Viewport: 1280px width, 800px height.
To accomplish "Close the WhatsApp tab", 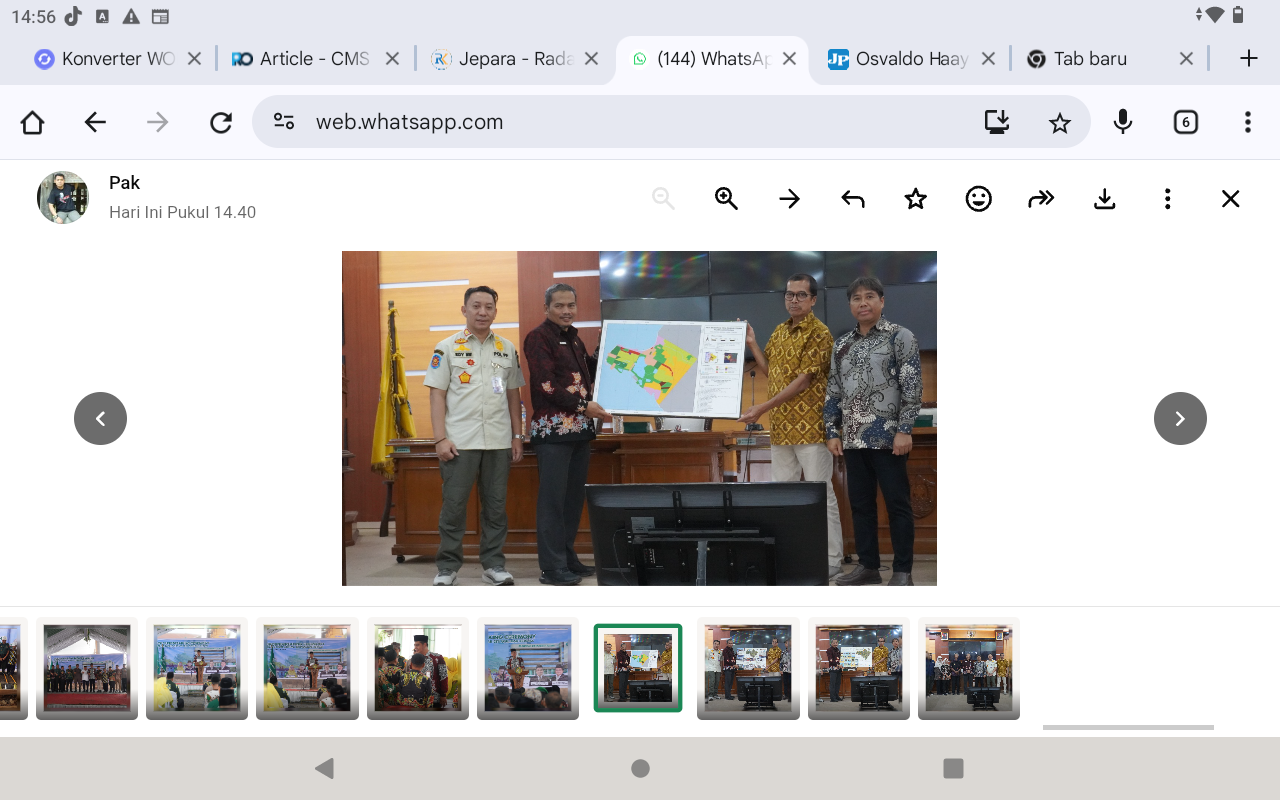I will (789, 59).
